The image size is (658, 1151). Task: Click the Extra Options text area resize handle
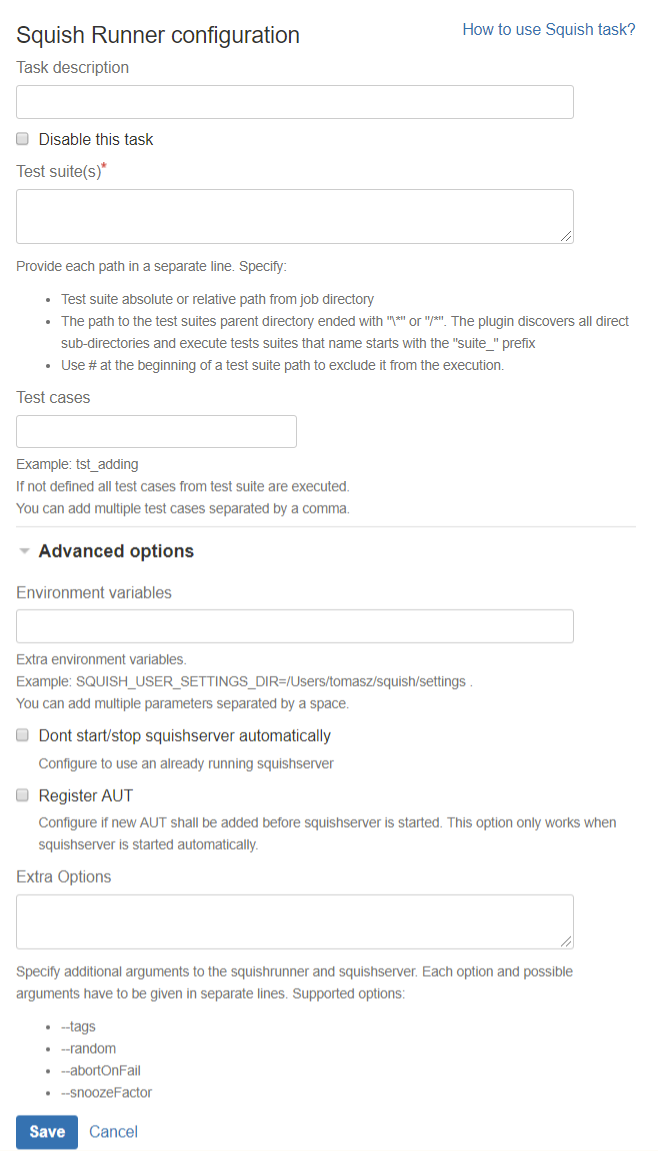pyautogui.click(x=567, y=941)
